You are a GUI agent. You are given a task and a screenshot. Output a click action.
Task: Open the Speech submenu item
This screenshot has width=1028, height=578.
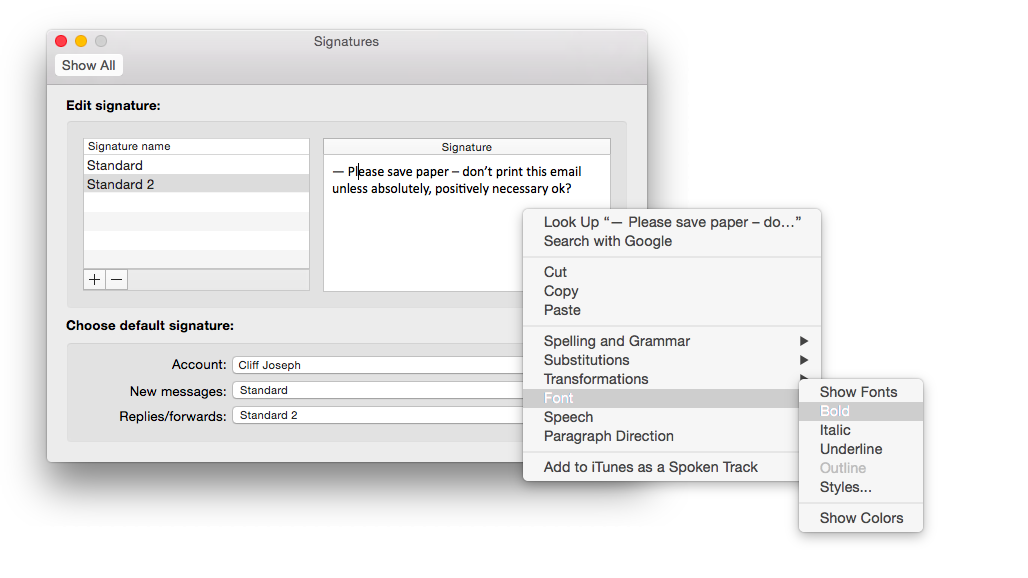(x=661, y=417)
